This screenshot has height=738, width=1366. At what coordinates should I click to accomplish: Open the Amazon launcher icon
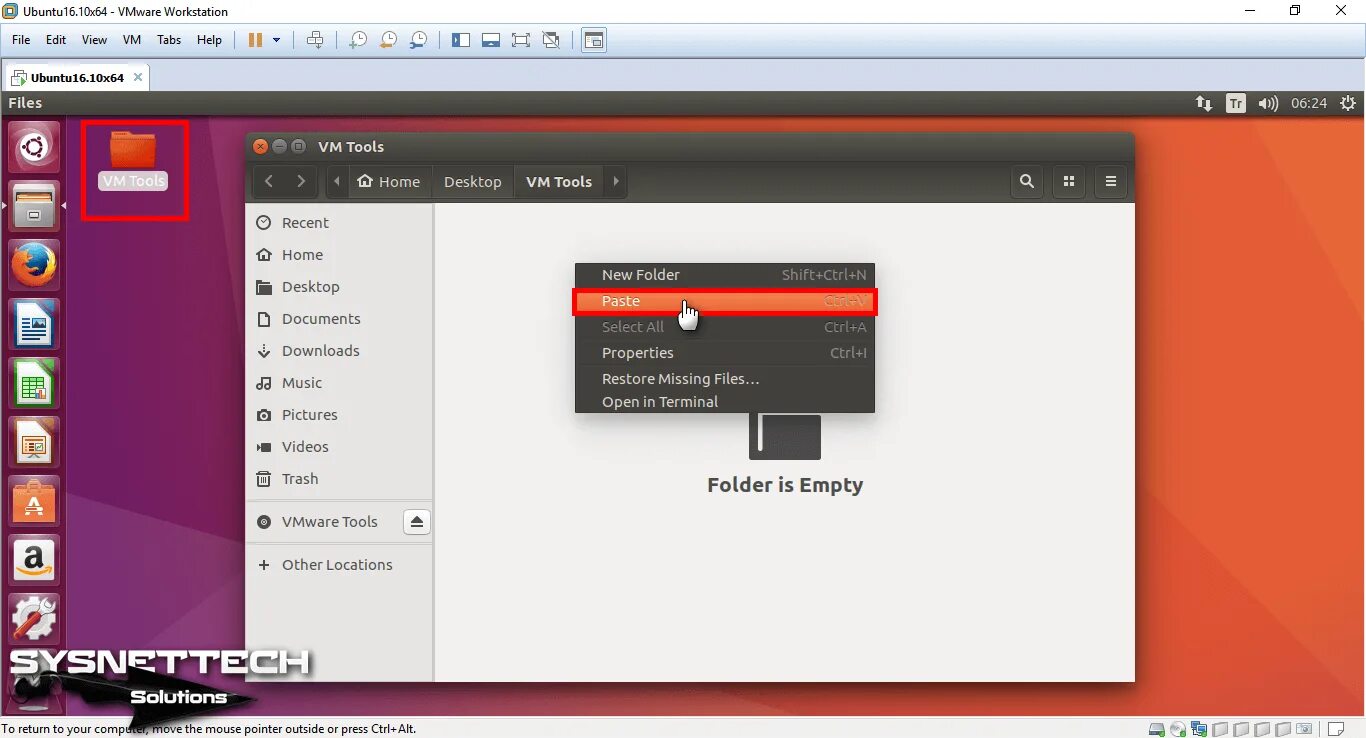(34, 559)
